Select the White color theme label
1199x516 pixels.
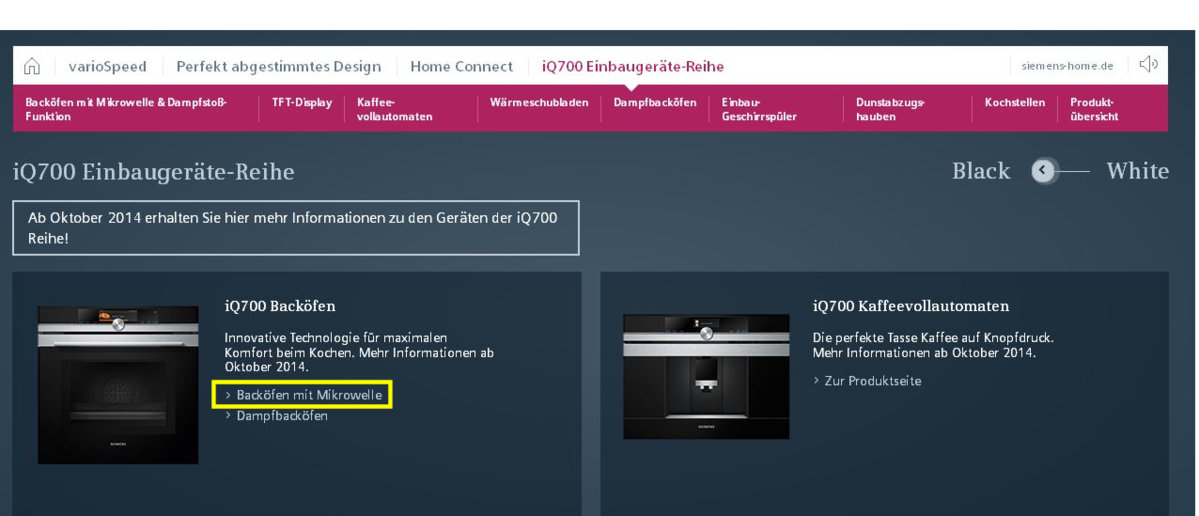click(x=1137, y=171)
